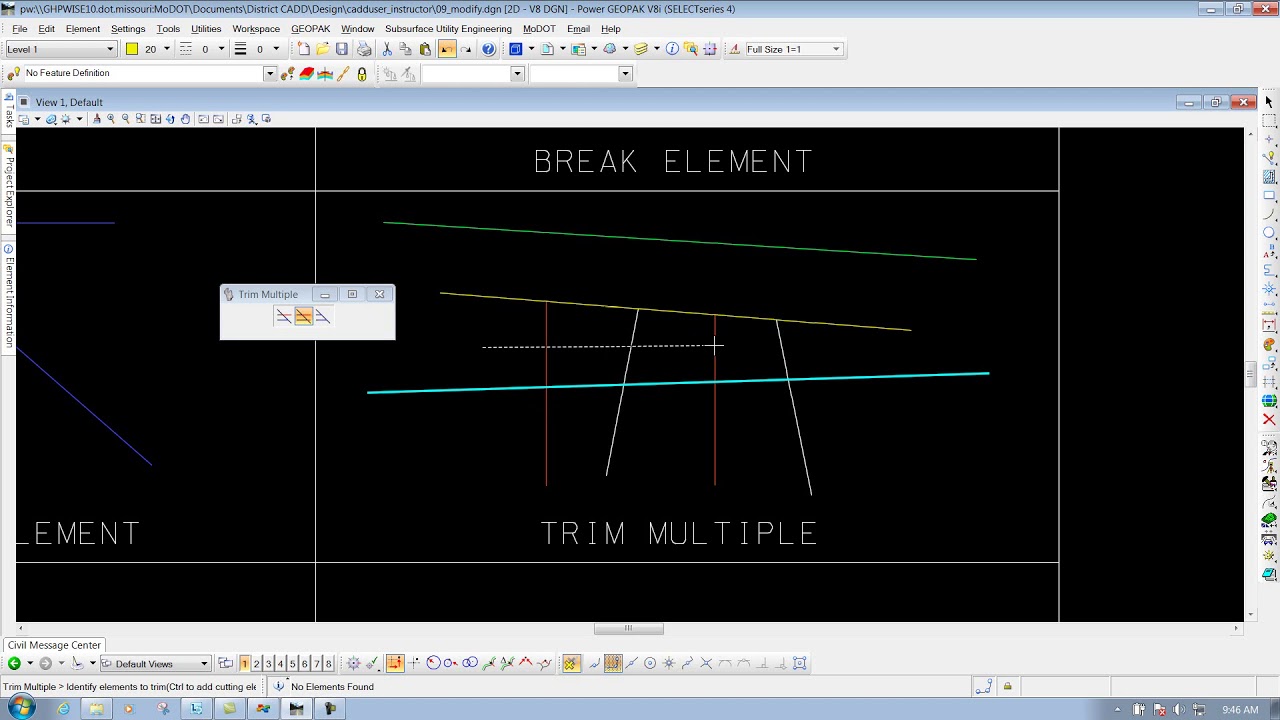
Task: Click the Save design icon
Action: tap(342, 49)
